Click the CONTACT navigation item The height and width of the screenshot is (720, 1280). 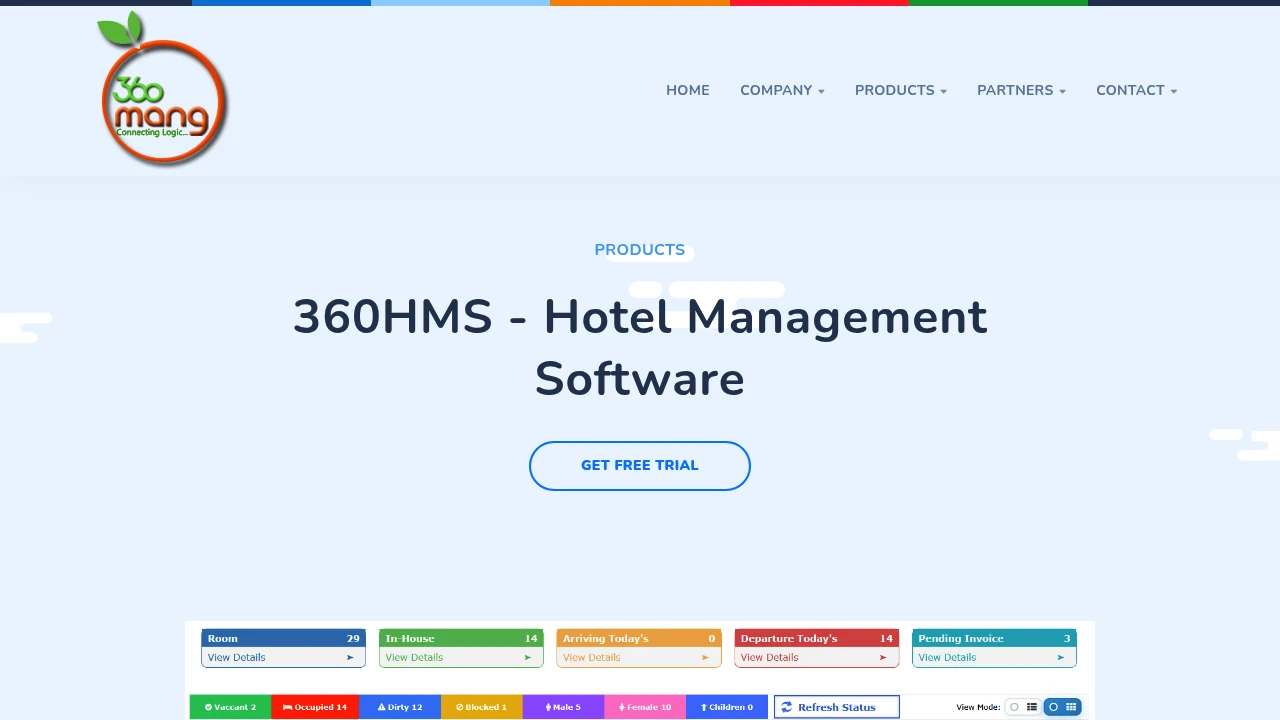click(x=1130, y=90)
